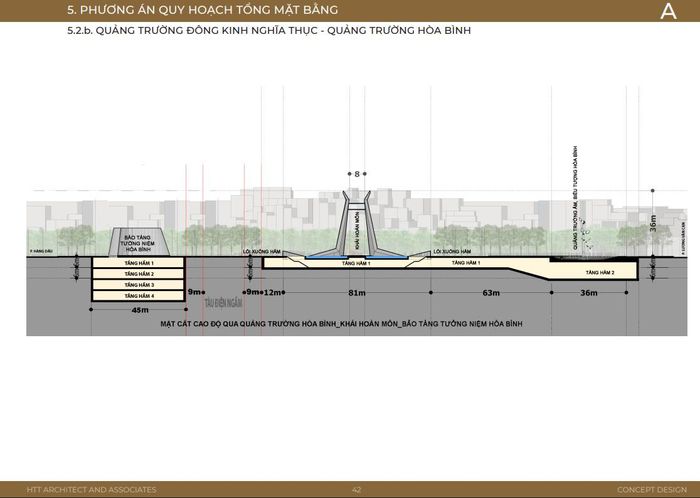Click the '8' dimension above the arch

(x=357, y=174)
